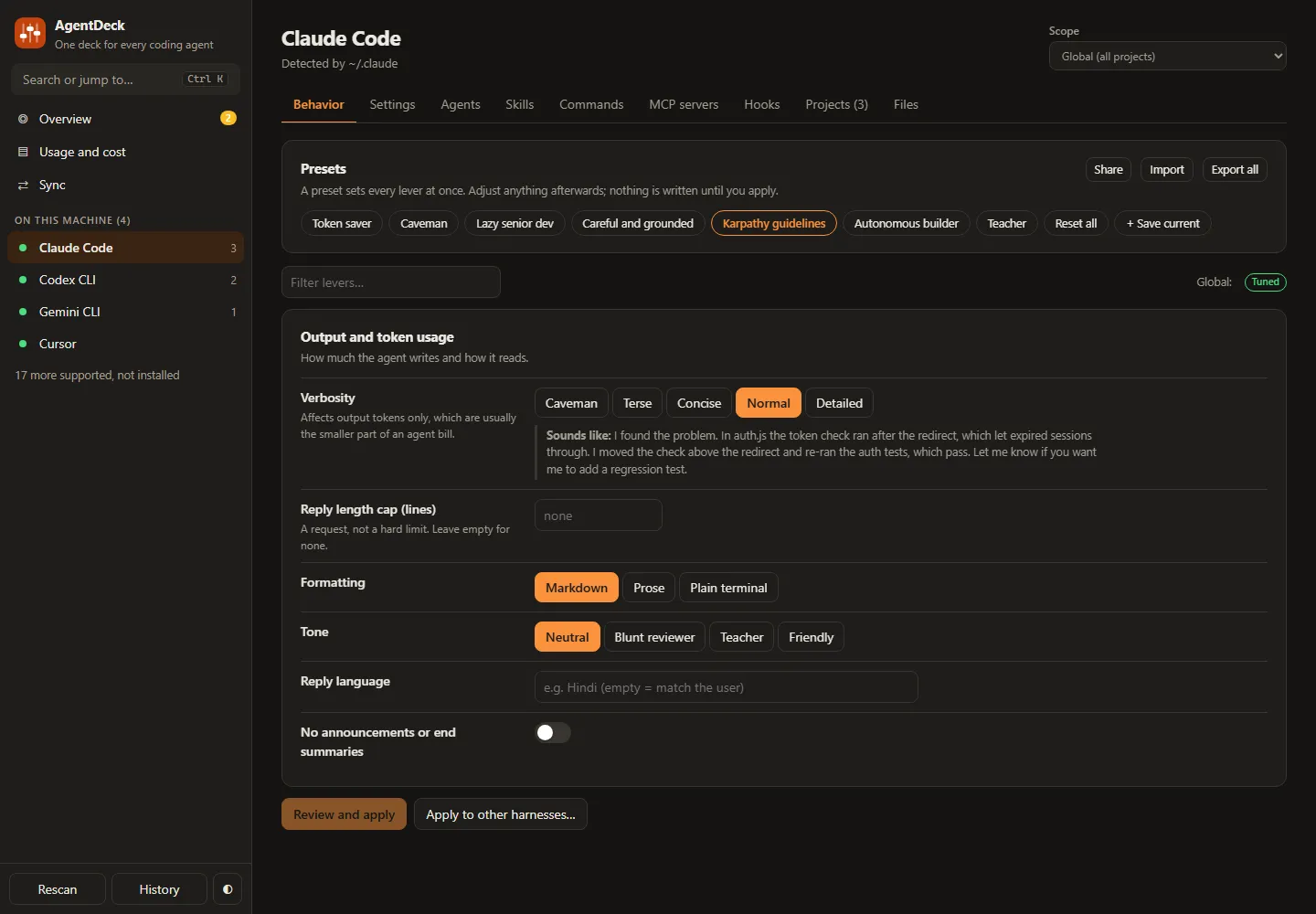Viewport: 1316px width, 914px height.
Task: Choose Concise verbosity level
Action: (699, 403)
